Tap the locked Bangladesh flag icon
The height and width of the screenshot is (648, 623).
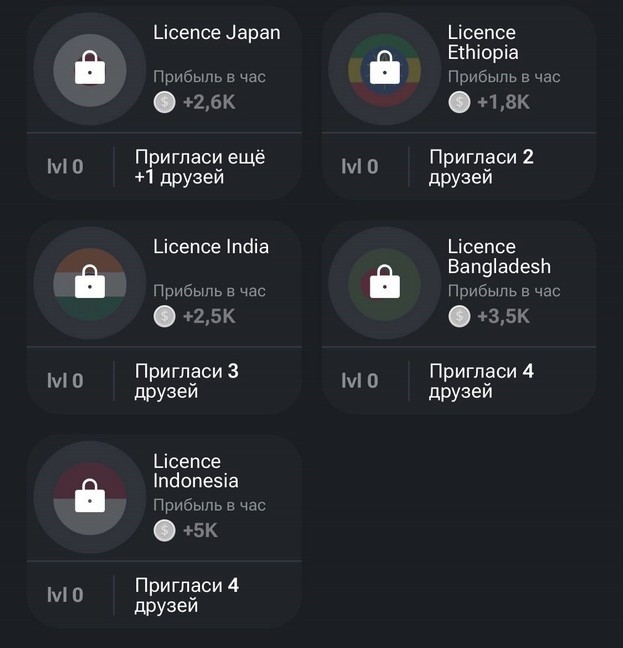[x=384, y=283]
